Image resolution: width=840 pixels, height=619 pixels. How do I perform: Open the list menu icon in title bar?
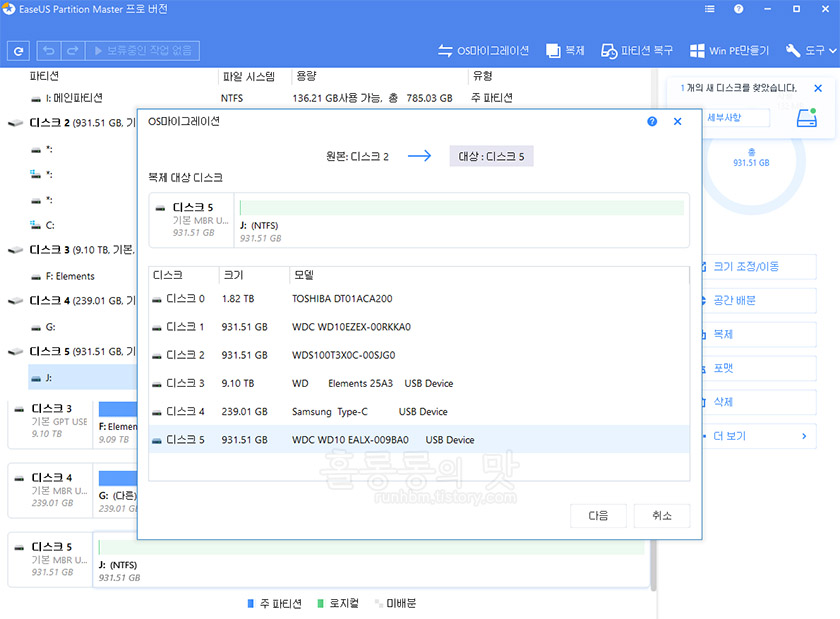click(709, 9)
